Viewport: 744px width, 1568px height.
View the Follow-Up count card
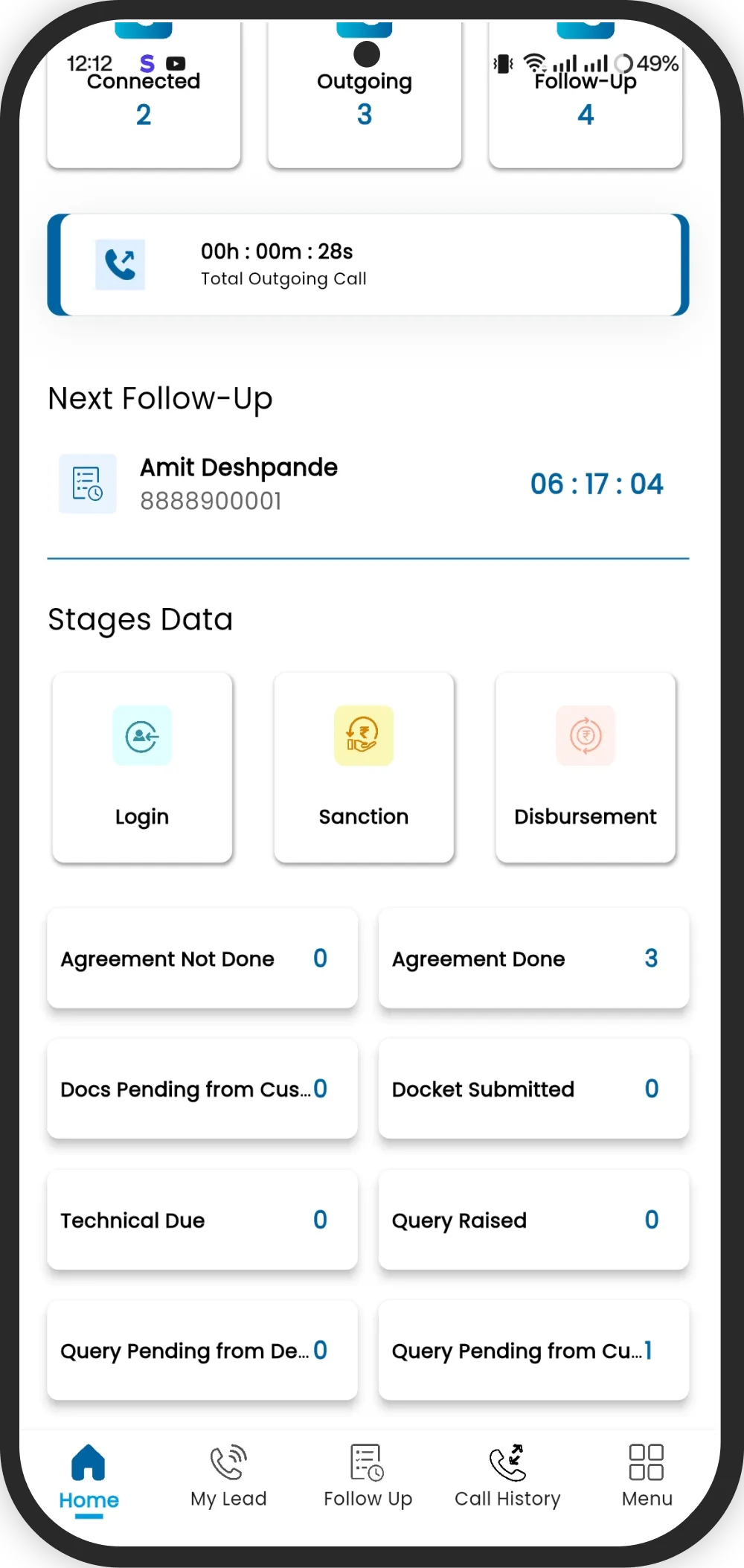point(586,104)
